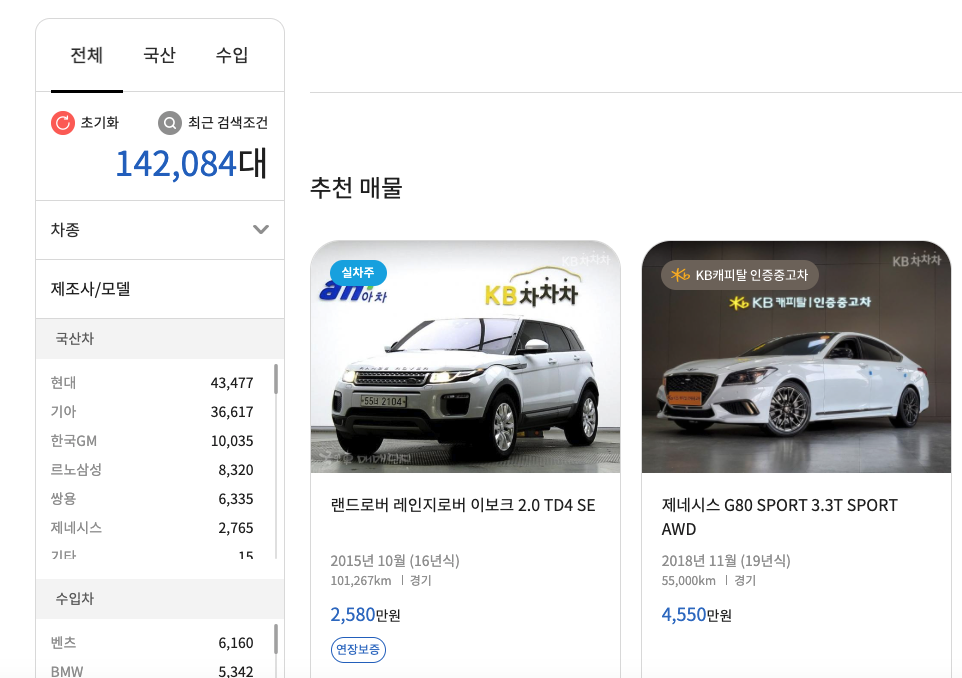Switch to the 수입 tab
This screenshot has height=678, width=962.
tap(232, 55)
